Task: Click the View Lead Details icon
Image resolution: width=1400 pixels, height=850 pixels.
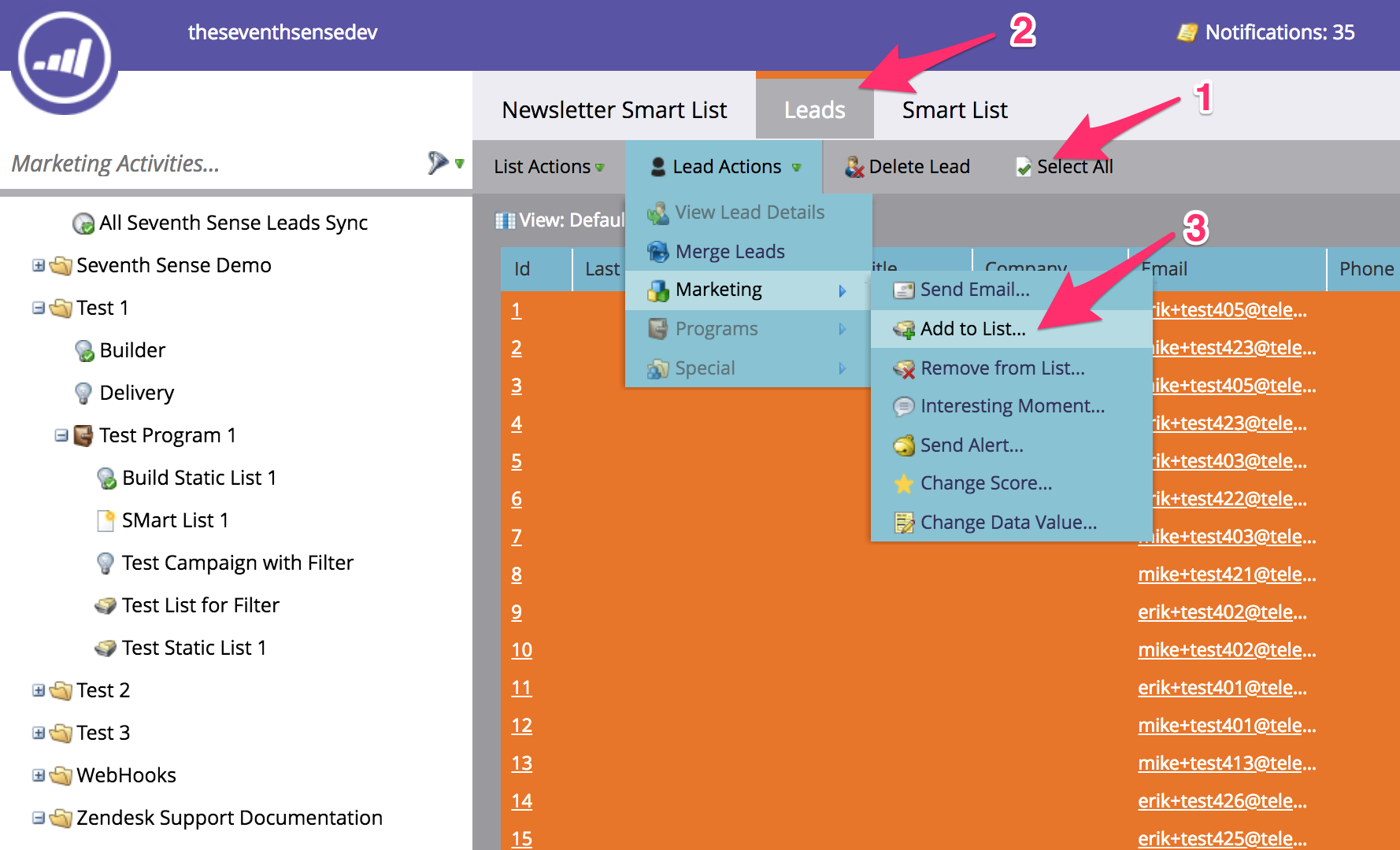Action: pyautogui.click(x=657, y=213)
